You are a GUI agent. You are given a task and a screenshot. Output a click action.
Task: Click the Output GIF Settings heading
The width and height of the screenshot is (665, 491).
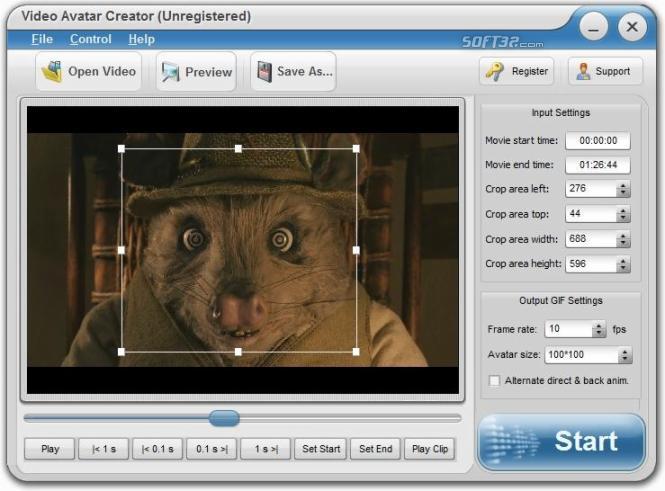tap(561, 301)
